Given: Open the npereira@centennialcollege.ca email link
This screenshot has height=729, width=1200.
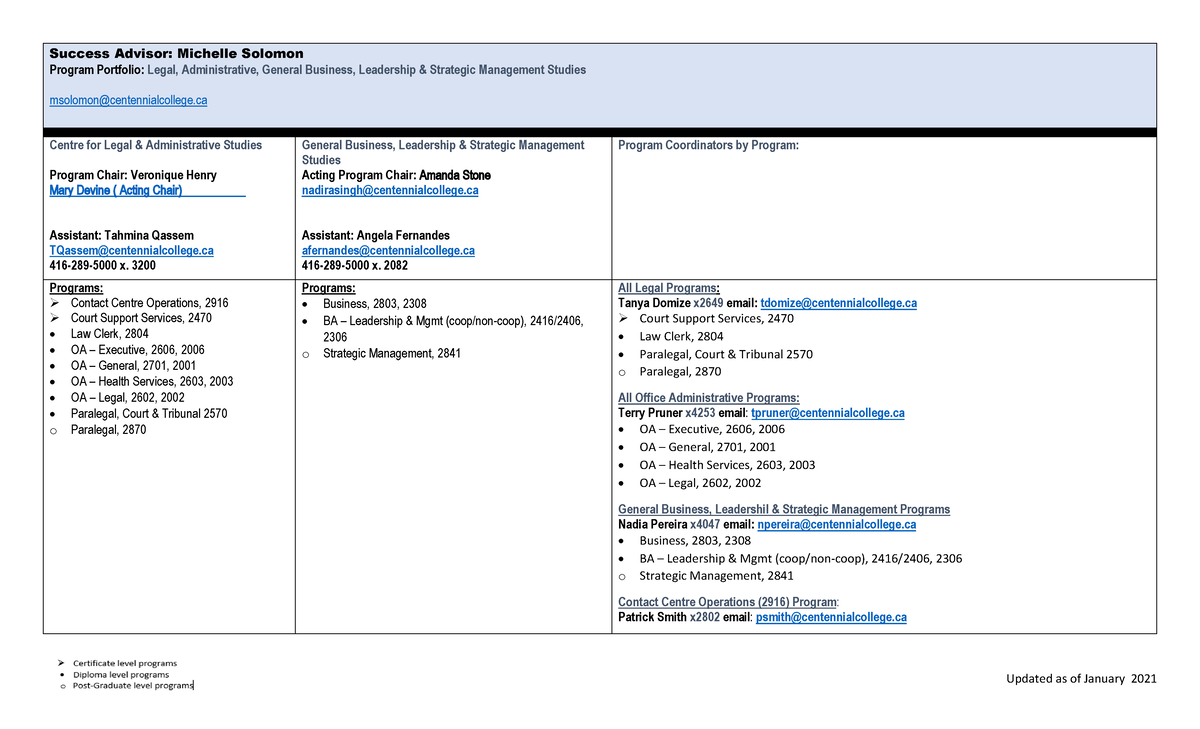Looking at the screenshot, I should 837,524.
